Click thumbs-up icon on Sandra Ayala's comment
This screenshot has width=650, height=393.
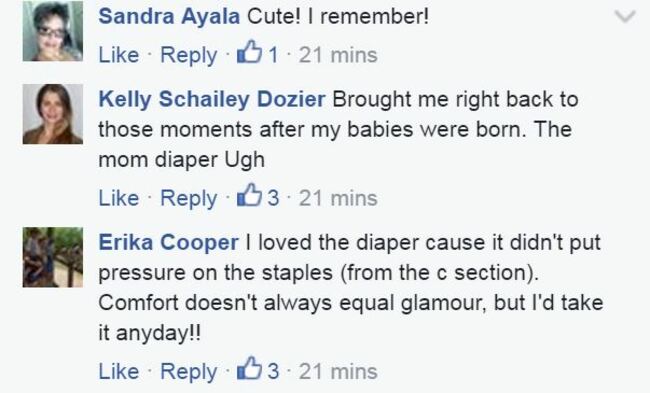point(249,52)
